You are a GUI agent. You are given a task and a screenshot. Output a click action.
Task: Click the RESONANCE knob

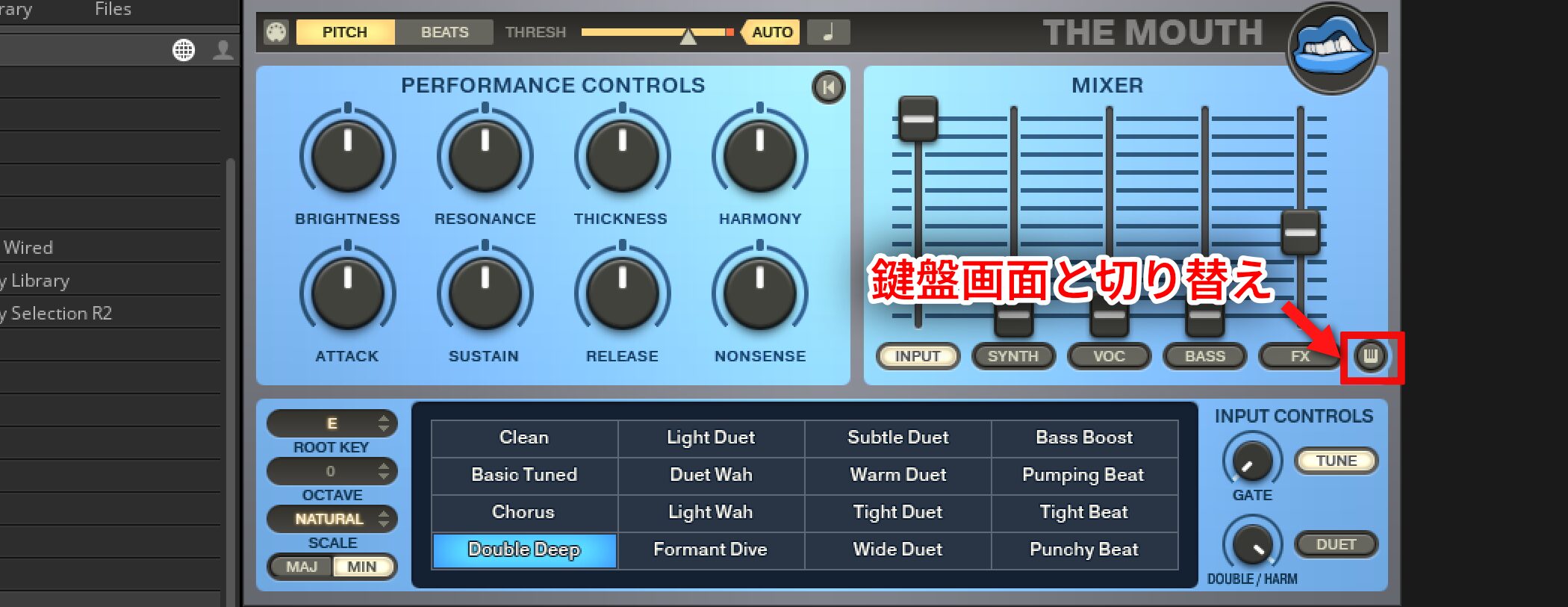(x=485, y=155)
